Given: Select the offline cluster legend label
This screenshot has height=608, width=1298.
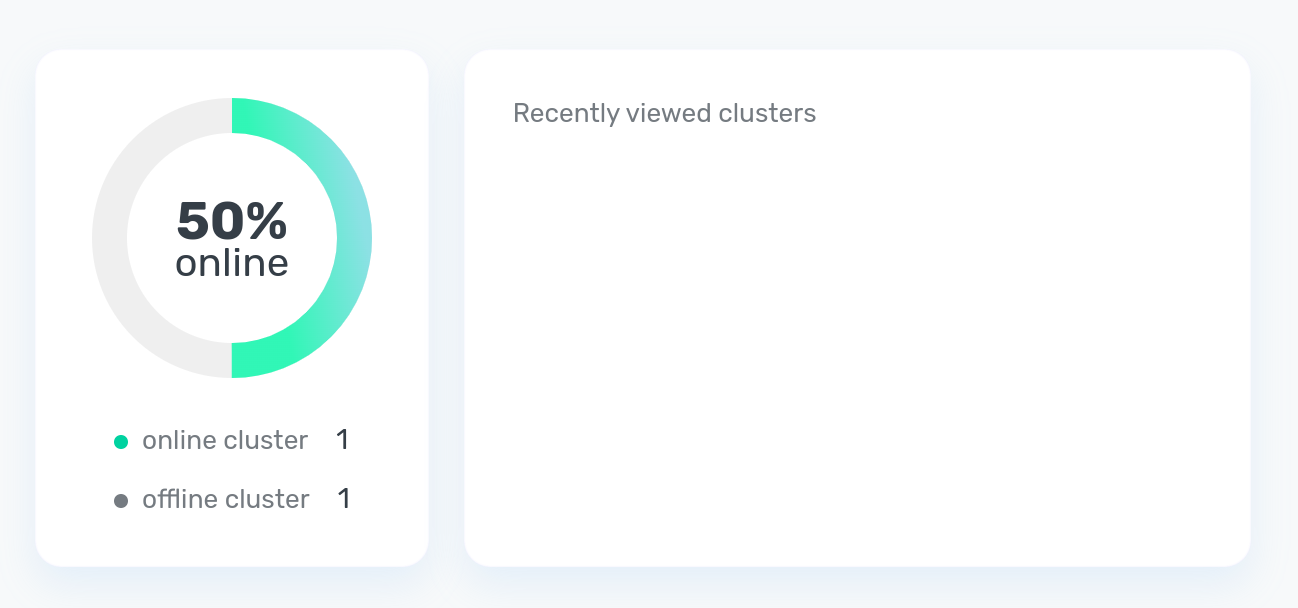Looking at the screenshot, I should pyautogui.click(x=226, y=499).
